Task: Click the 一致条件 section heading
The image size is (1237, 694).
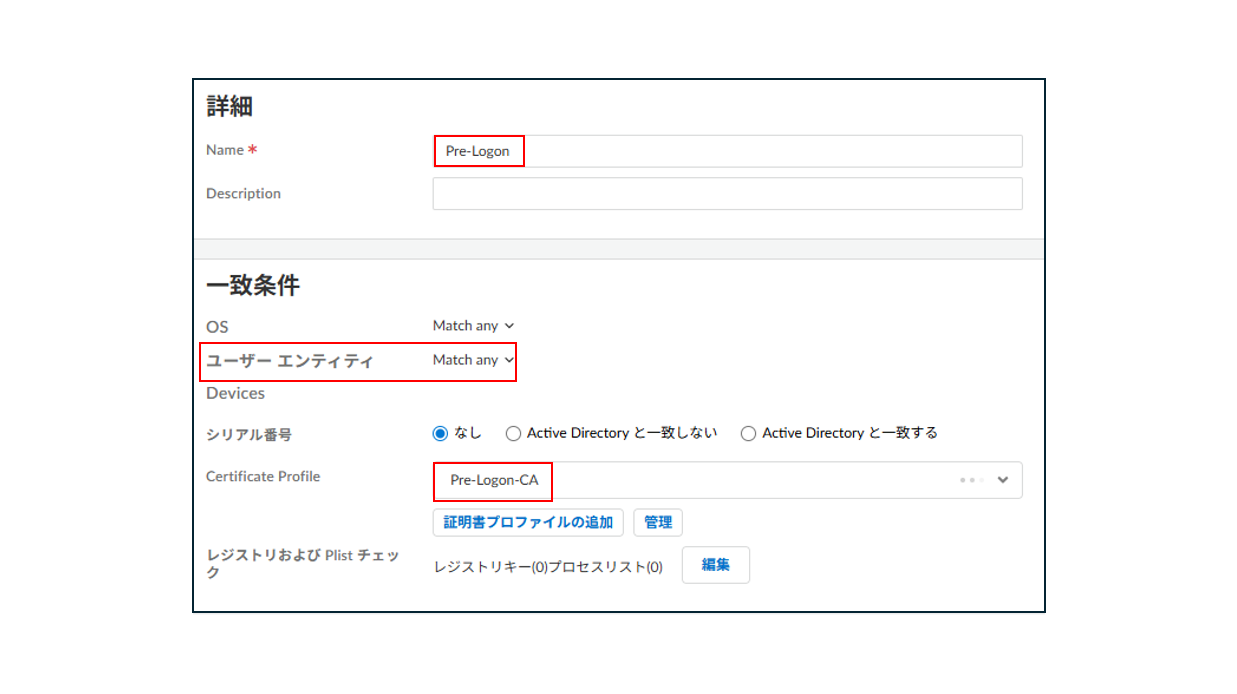Action: (x=253, y=286)
